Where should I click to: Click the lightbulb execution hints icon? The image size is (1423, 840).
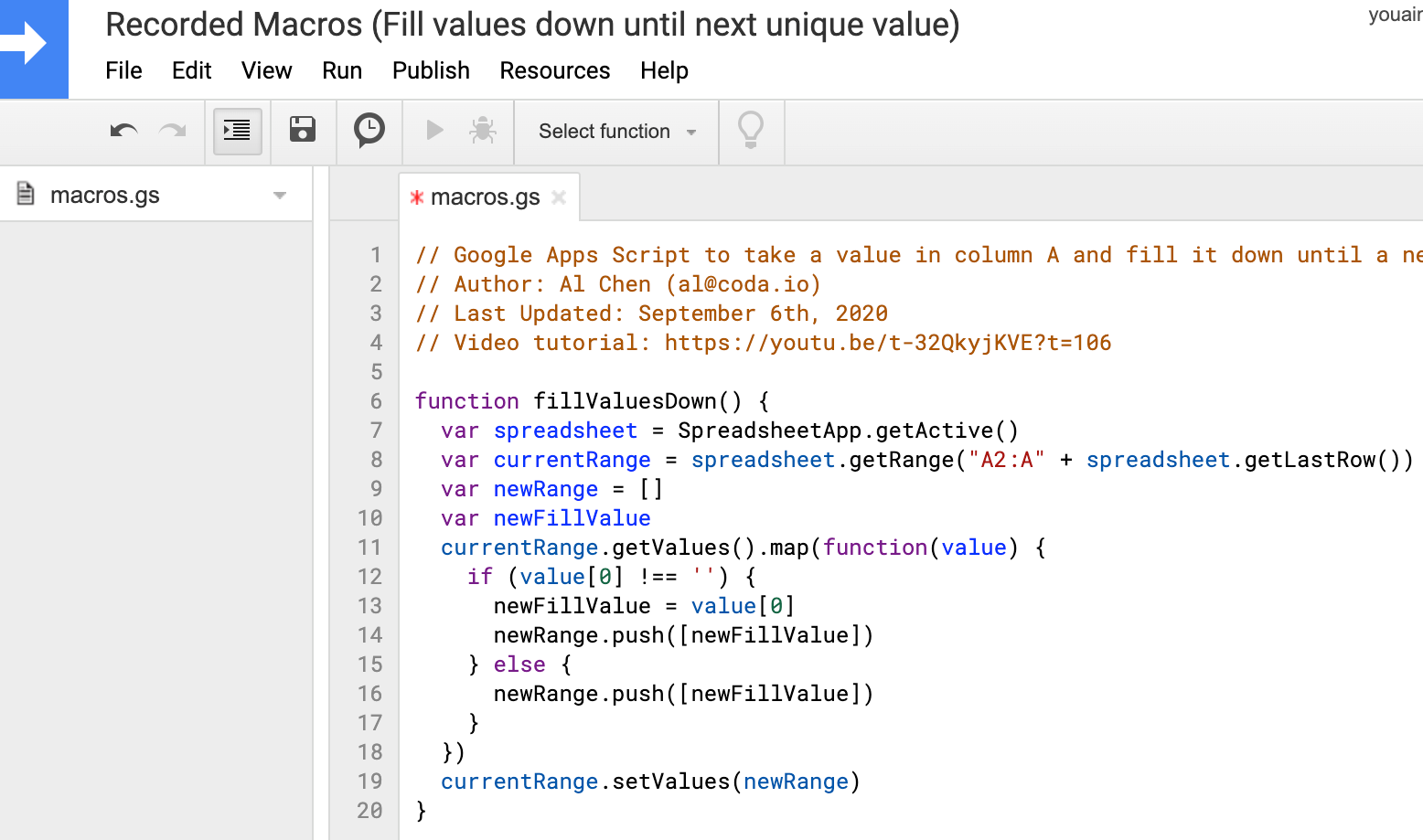tap(751, 131)
